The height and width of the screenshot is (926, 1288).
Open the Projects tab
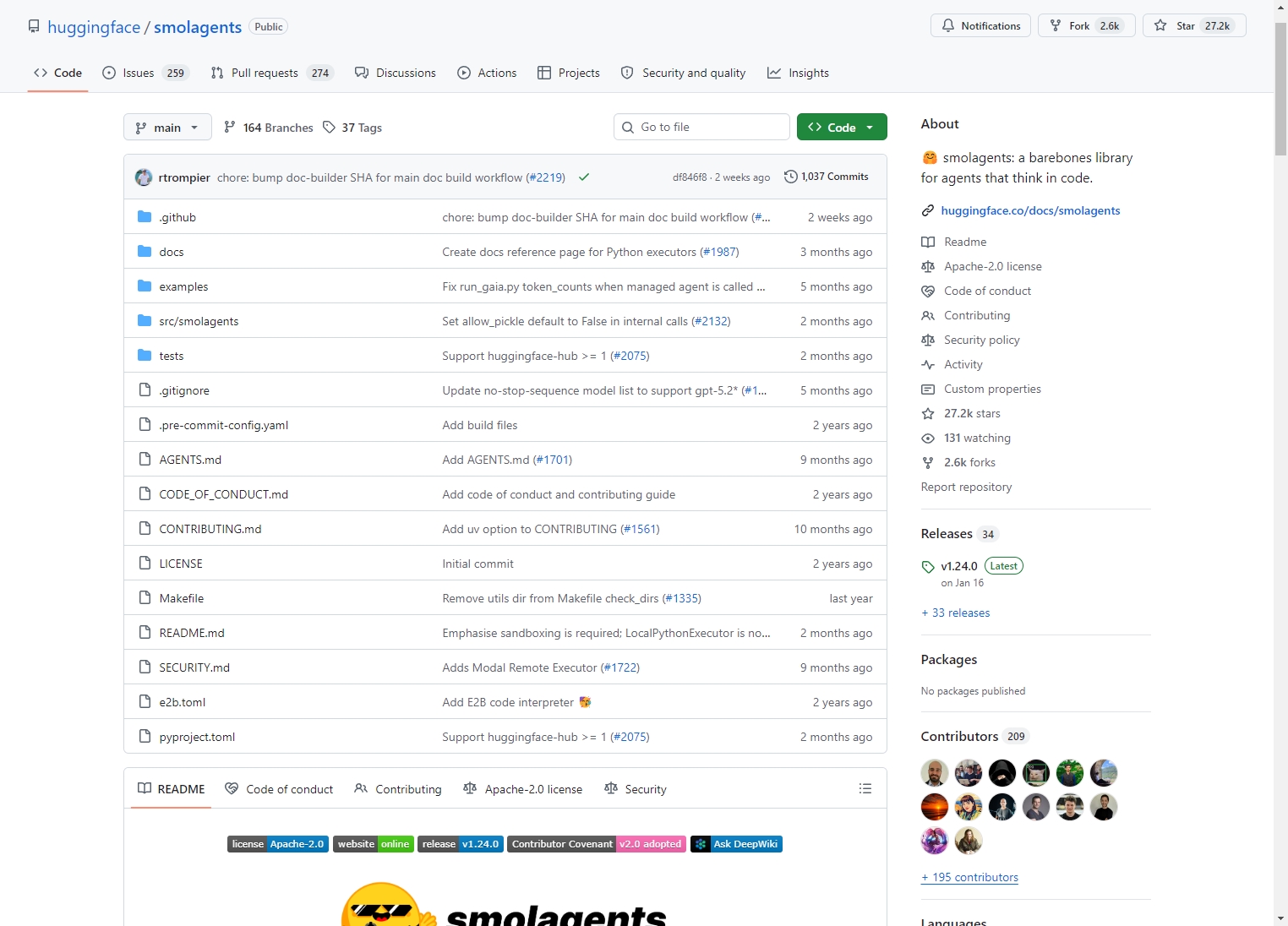(x=569, y=73)
